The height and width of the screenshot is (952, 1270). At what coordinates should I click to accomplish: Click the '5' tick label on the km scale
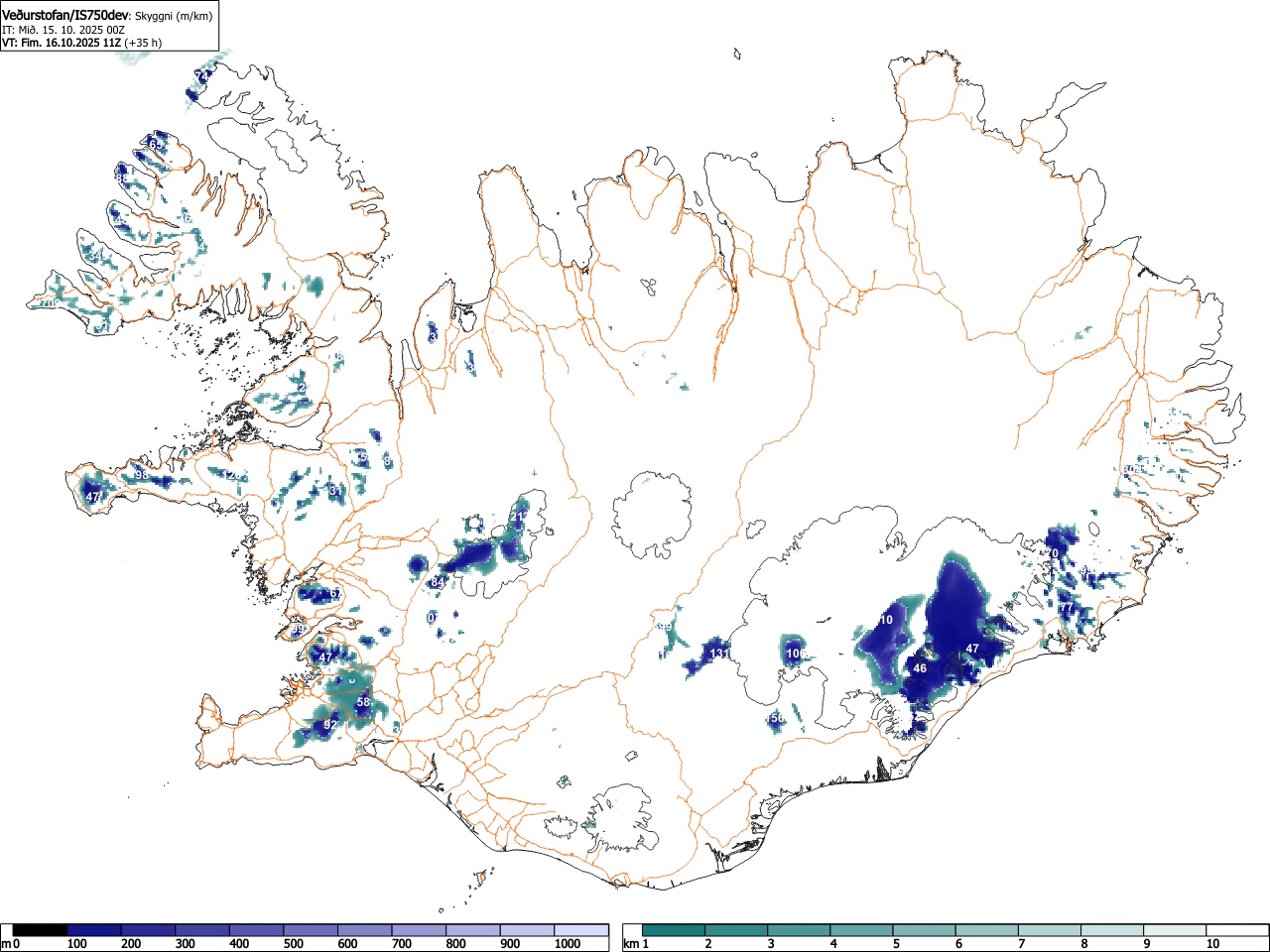pyautogui.click(x=895, y=944)
